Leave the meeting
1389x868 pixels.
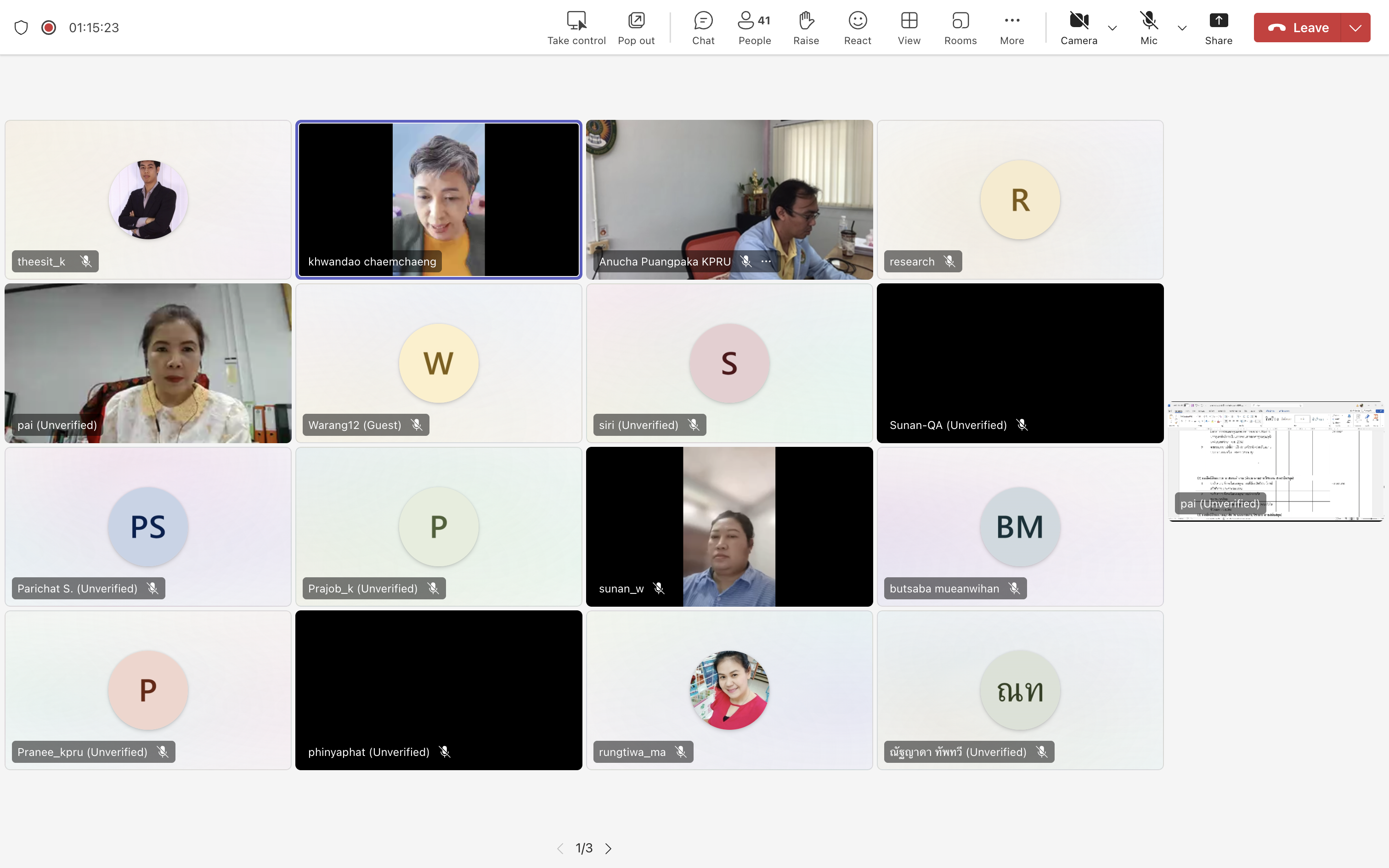pos(1299,28)
